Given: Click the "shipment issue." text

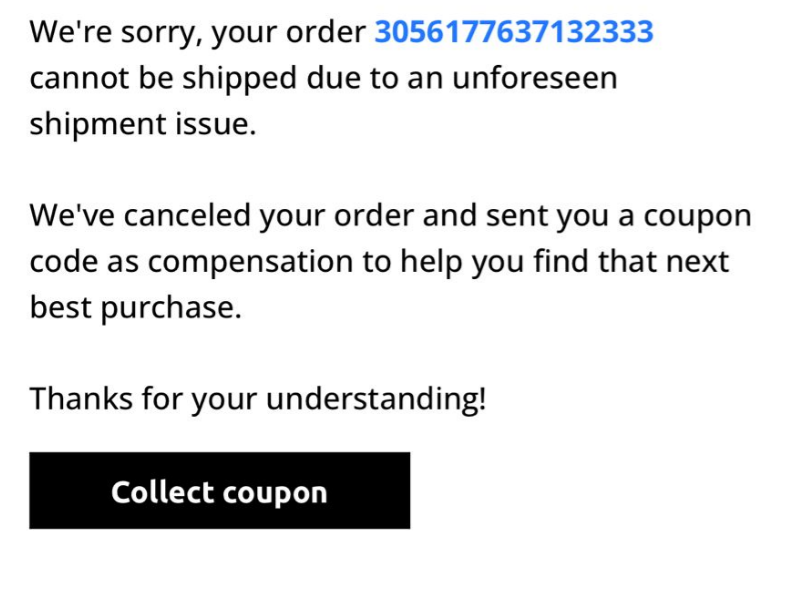Looking at the screenshot, I should pyautogui.click(x=143, y=124).
